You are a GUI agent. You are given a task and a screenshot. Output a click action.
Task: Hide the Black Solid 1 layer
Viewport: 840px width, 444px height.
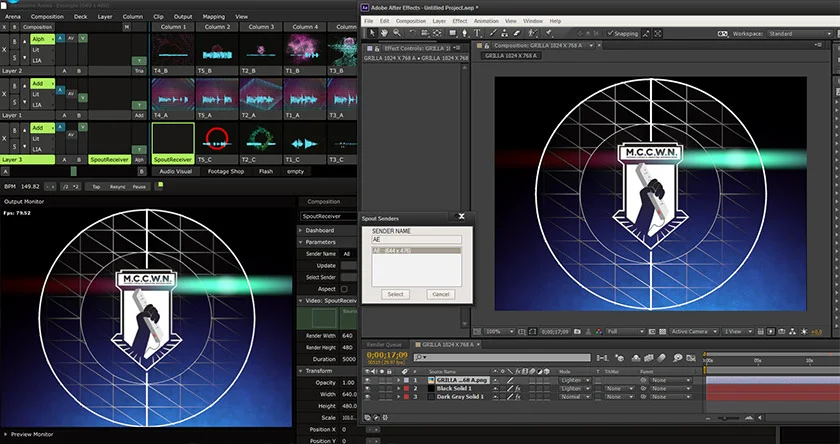point(368,388)
